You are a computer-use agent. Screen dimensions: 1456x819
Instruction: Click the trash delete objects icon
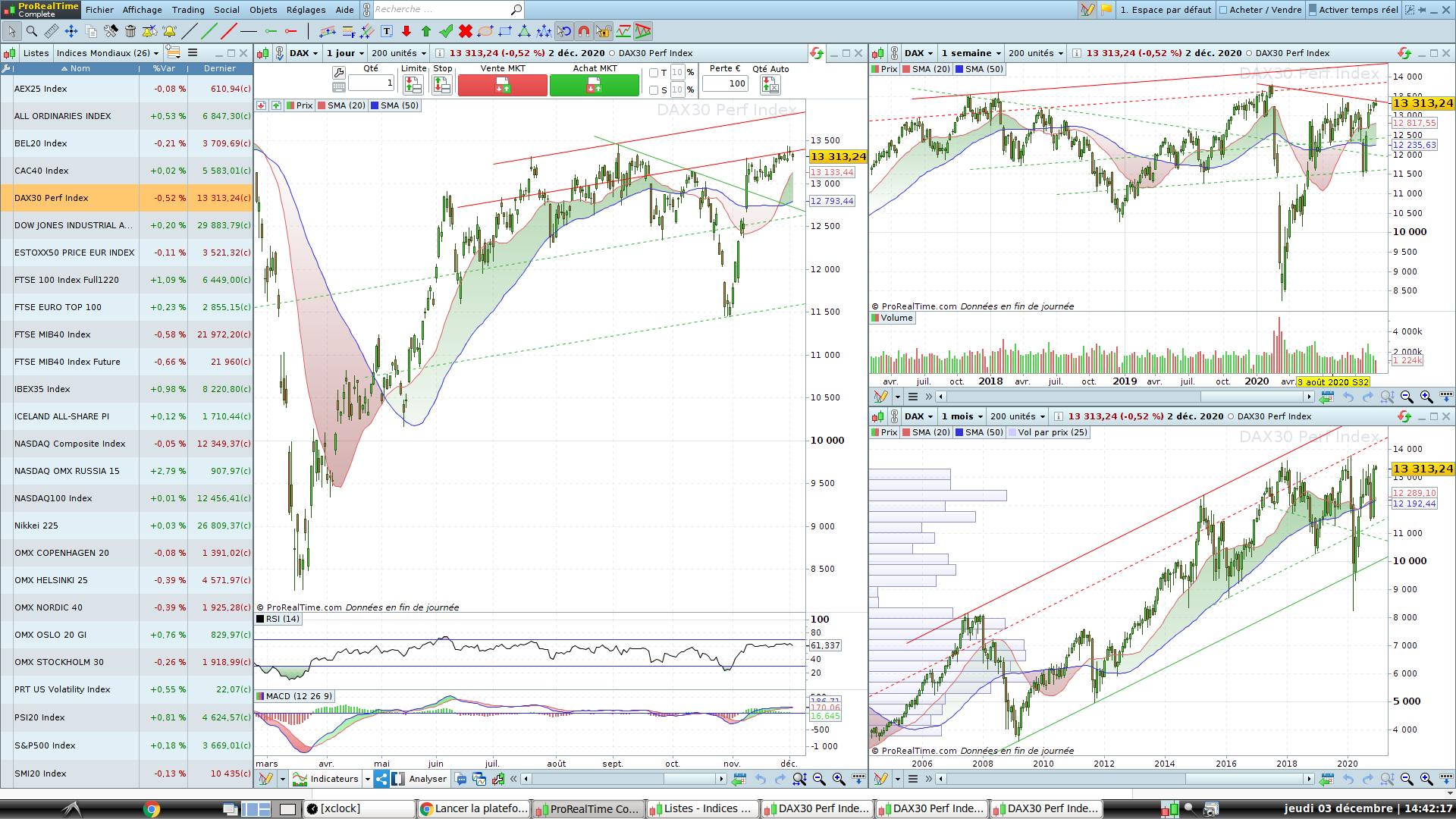[x=130, y=31]
